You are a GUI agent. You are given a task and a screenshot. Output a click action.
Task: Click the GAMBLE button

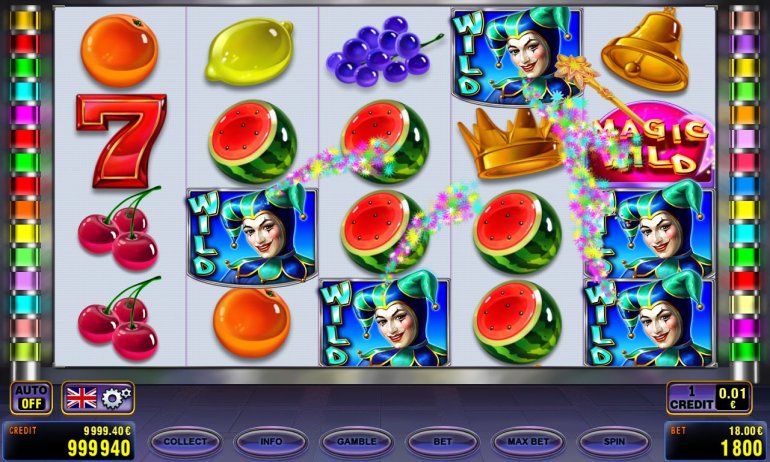pyautogui.click(x=357, y=442)
